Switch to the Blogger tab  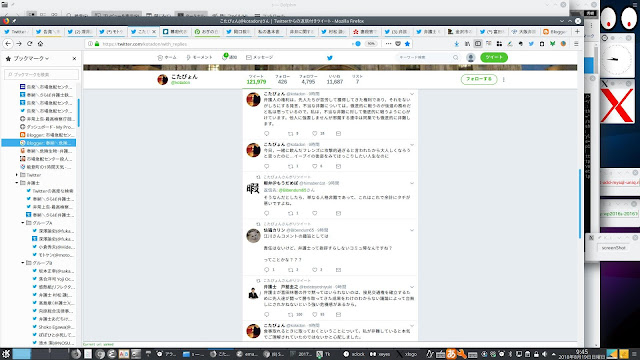point(557,31)
